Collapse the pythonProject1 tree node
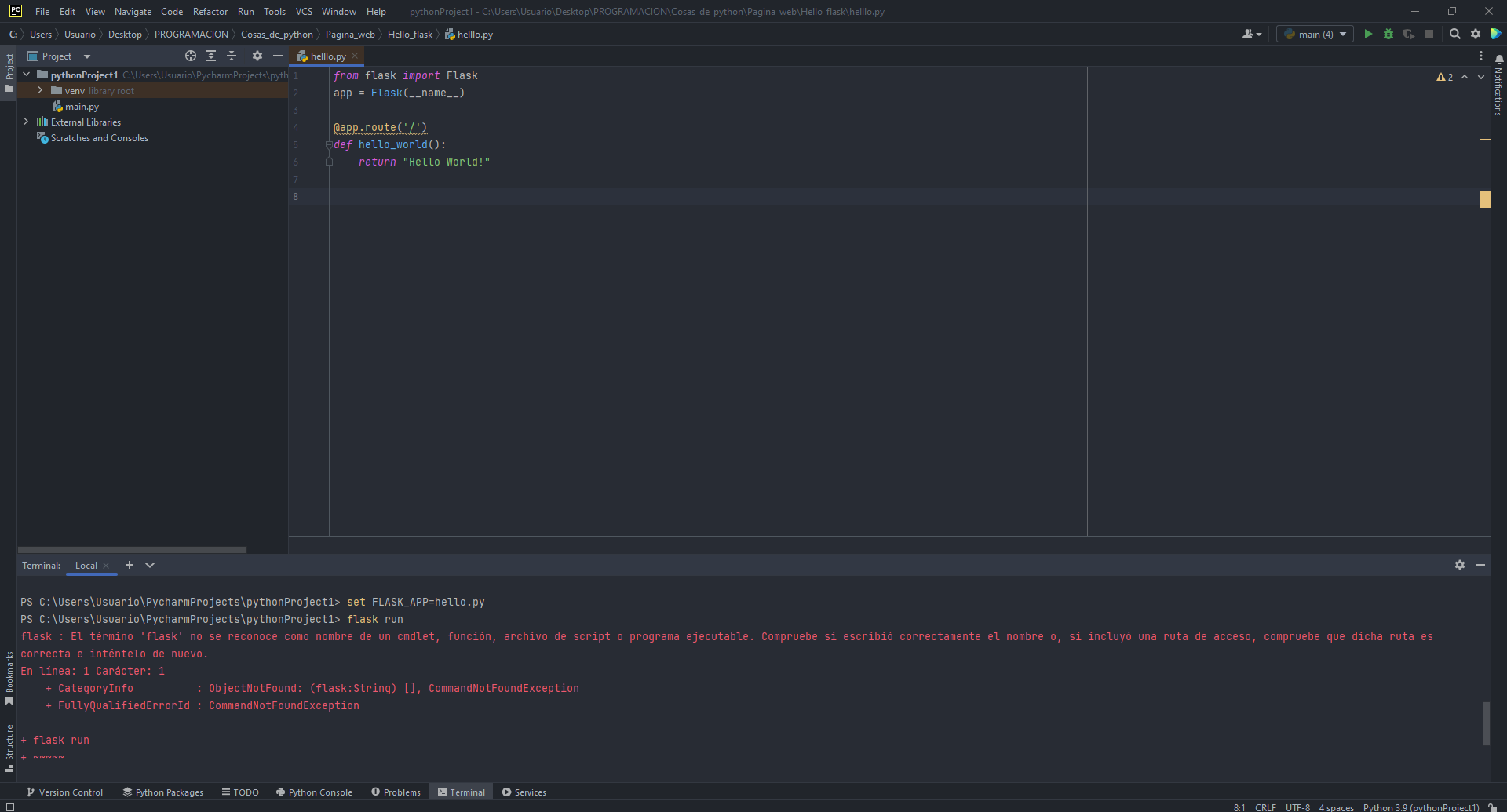Viewport: 1507px width, 812px height. click(27, 75)
